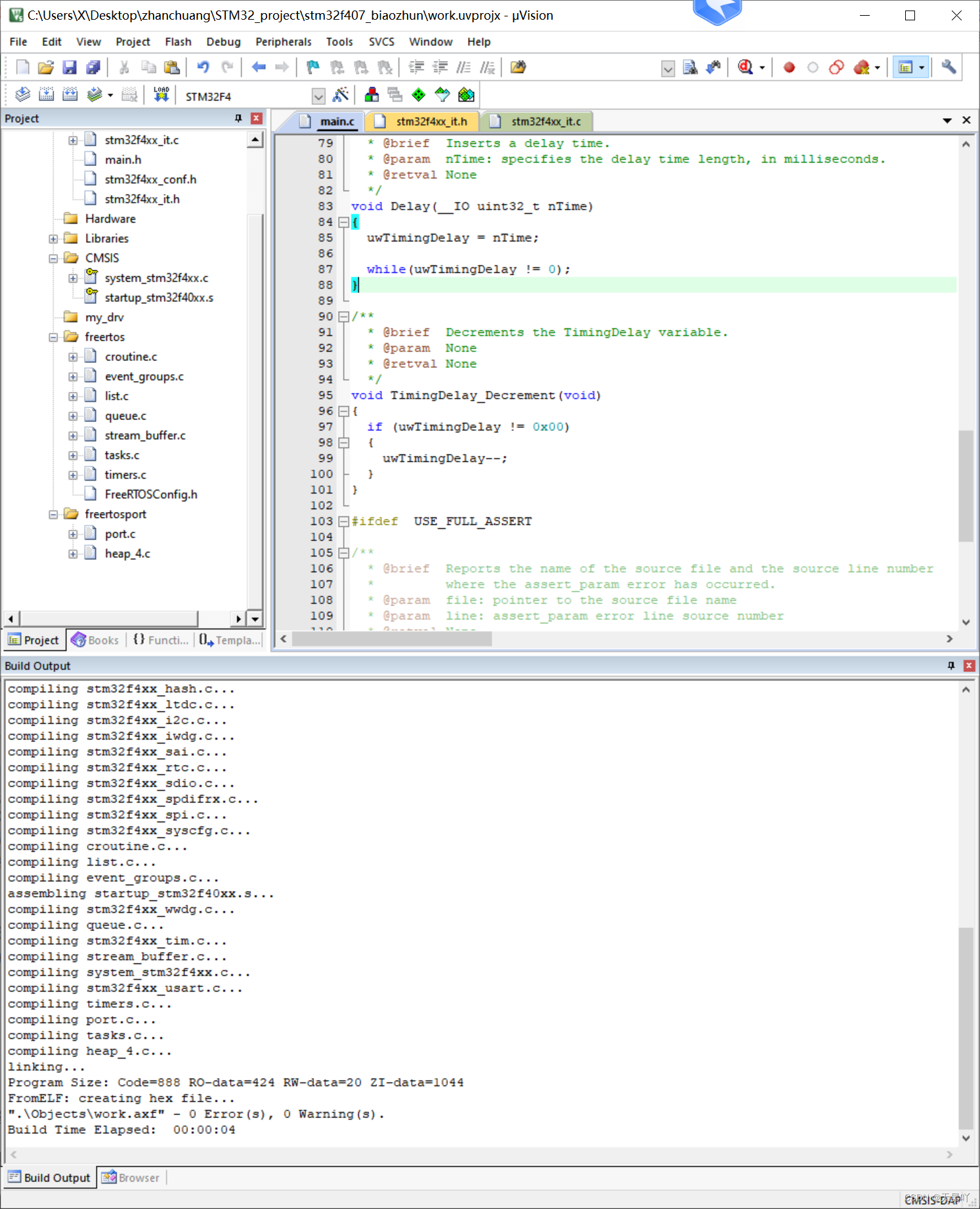Screen dimensions: 980x1209
Task: Insert a breakpoint with red dot
Action: click(x=789, y=67)
